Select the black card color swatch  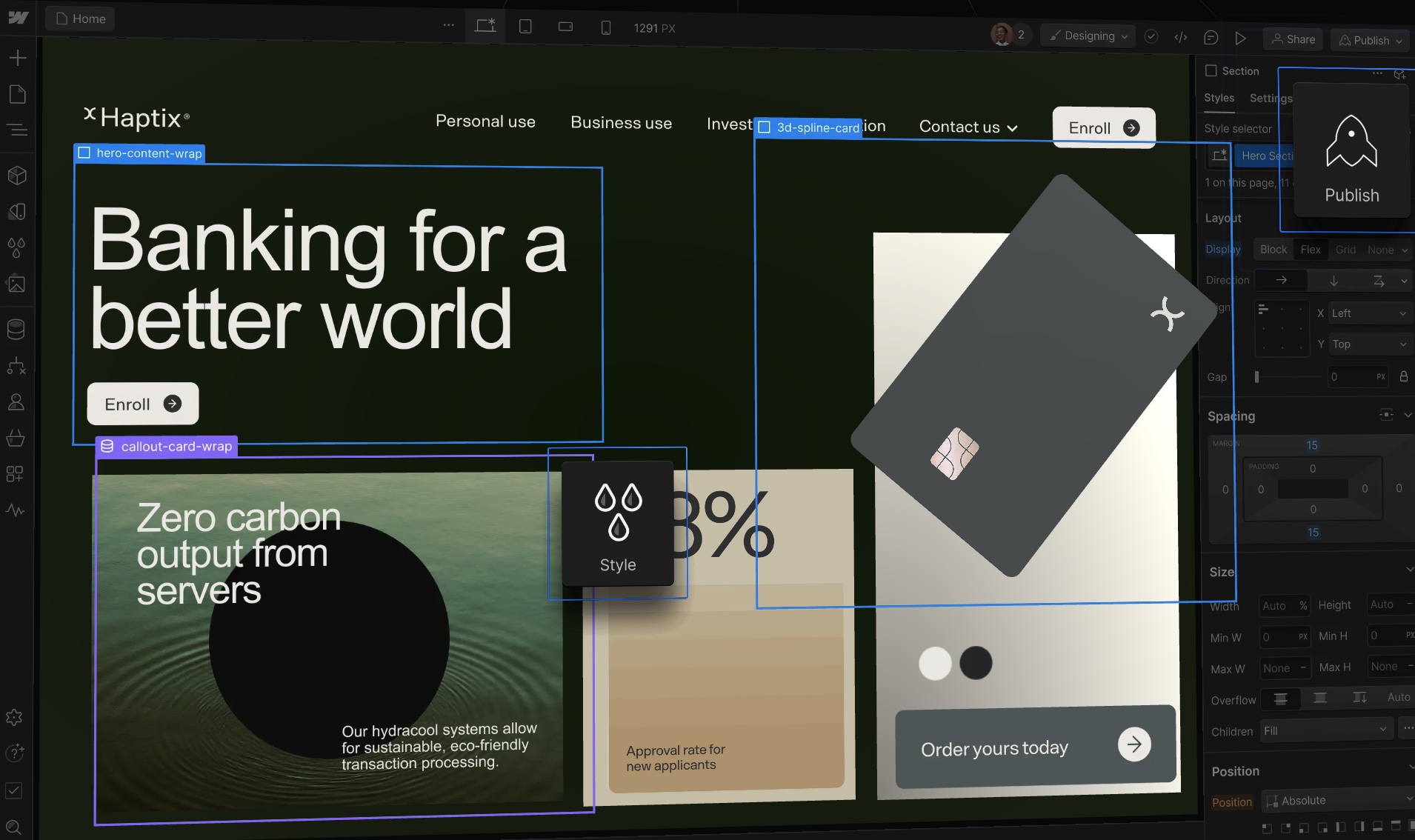(x=976, y=663)
